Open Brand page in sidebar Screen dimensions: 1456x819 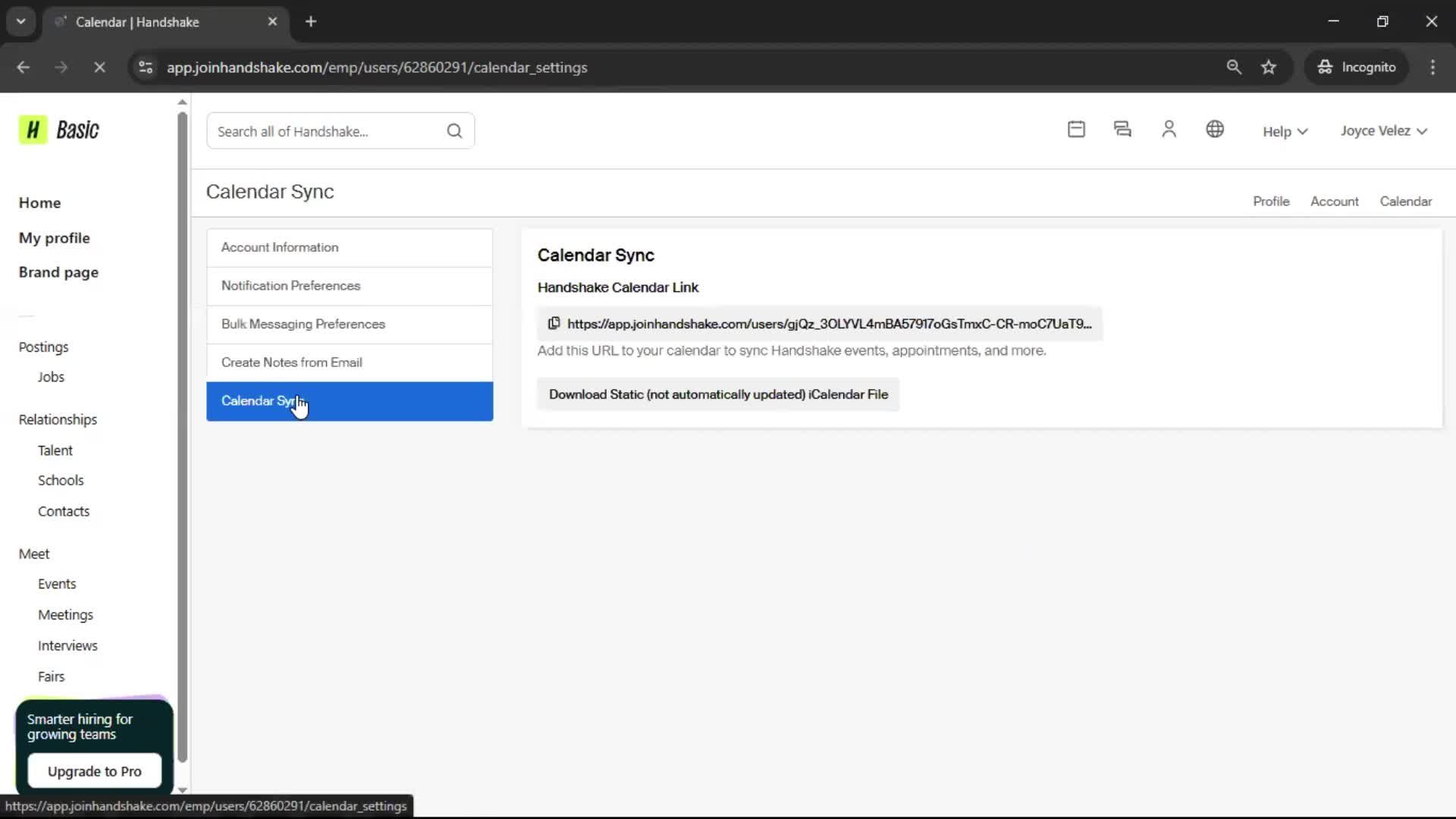point(58,272)
